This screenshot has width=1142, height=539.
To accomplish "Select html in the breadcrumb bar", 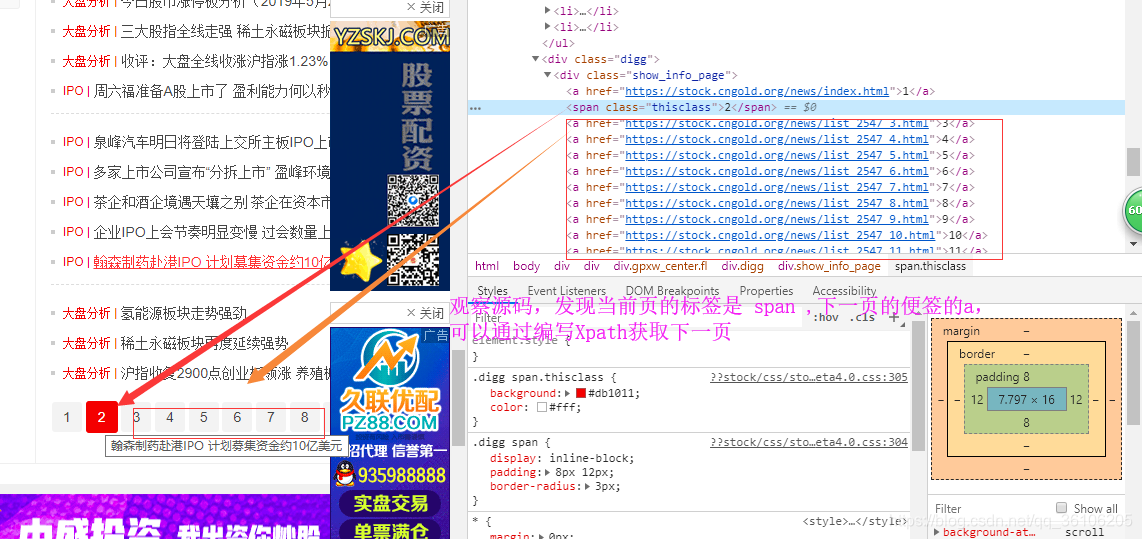I will (x=487, y=267).
